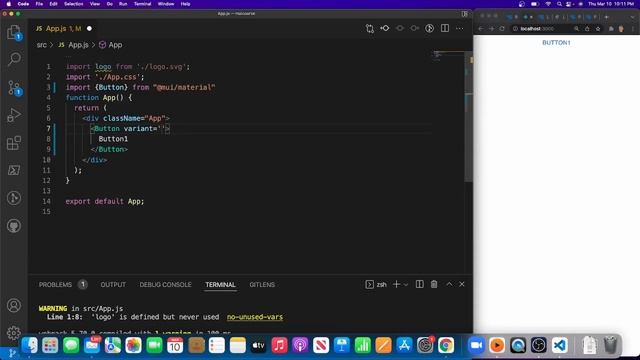Switch to the PROBLEMS tab
This screenshot has width=640, height=360.
55,284
